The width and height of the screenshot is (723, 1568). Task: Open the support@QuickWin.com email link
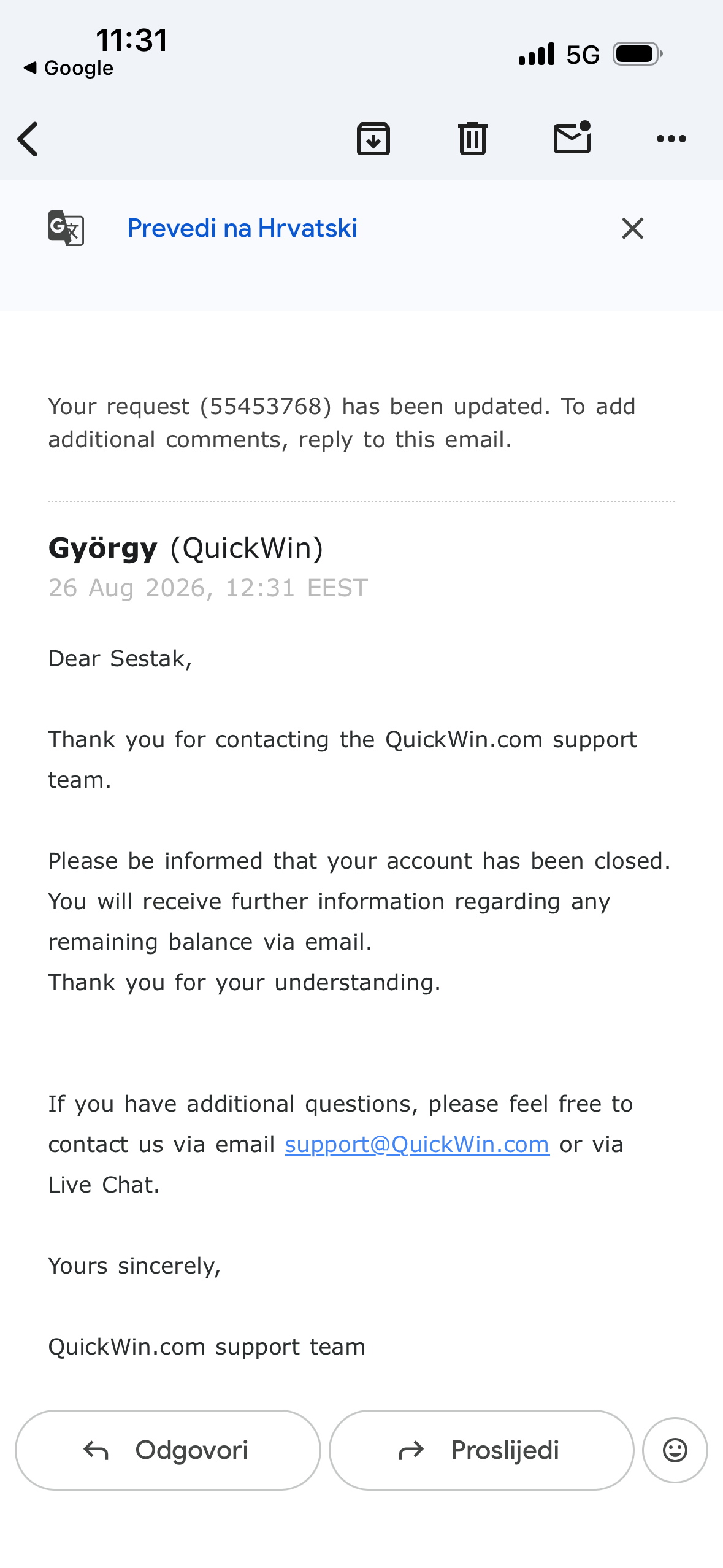pyautogui.click(x=417, y=1145)
